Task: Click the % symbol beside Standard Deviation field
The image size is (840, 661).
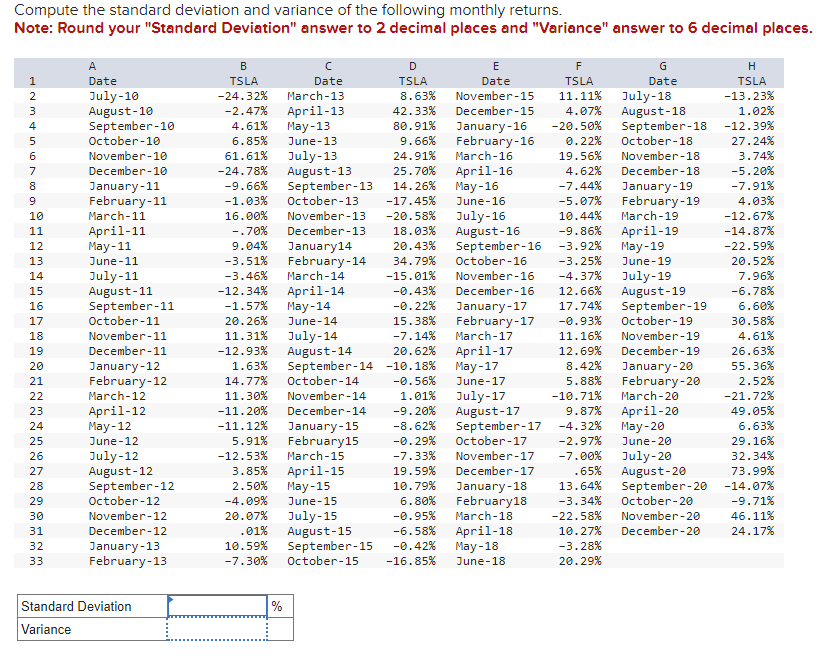Action: point(277,606)
